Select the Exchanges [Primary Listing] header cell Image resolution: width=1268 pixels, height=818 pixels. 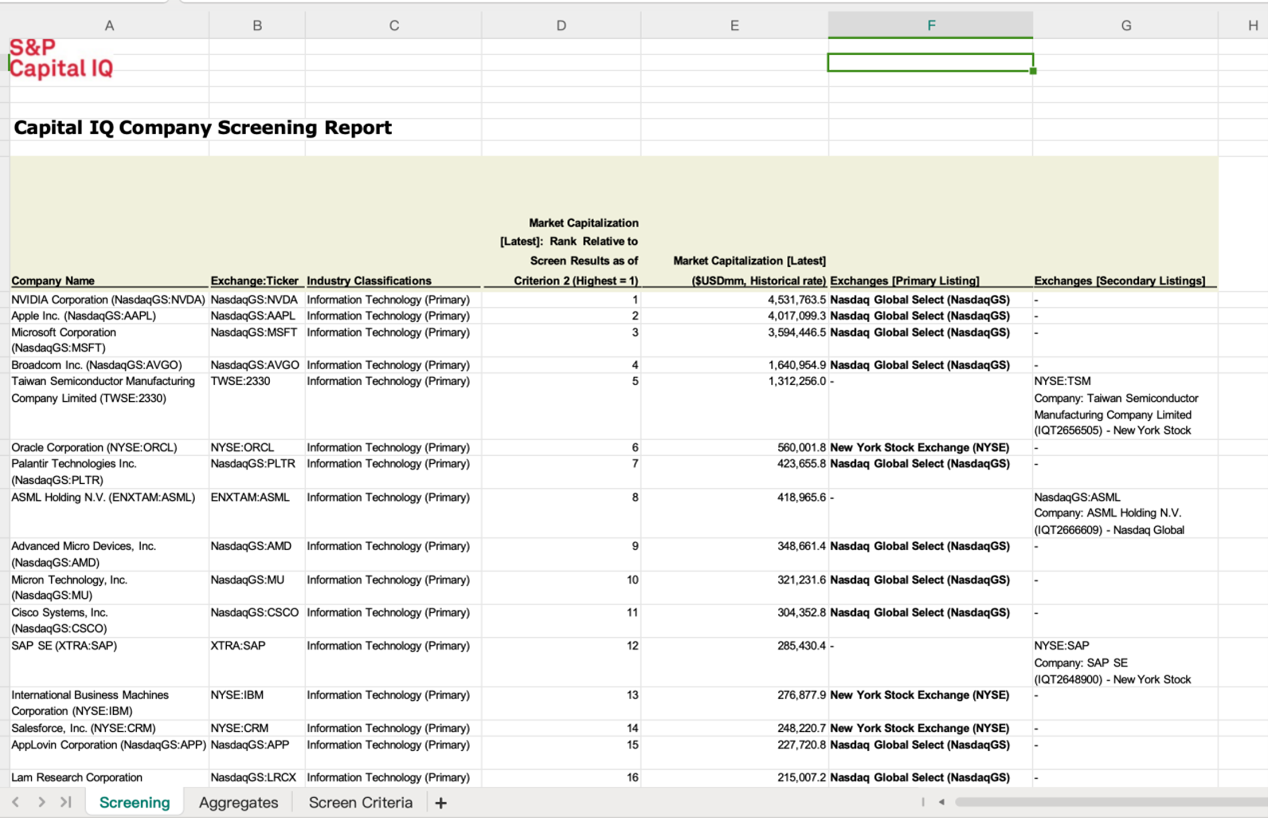click(x=904, y=281)
